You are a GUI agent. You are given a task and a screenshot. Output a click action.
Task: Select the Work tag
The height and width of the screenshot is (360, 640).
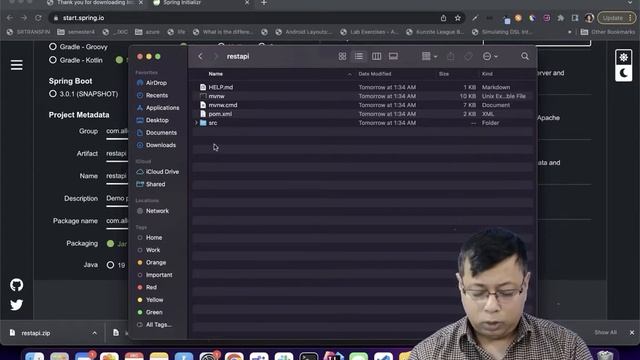153,250
